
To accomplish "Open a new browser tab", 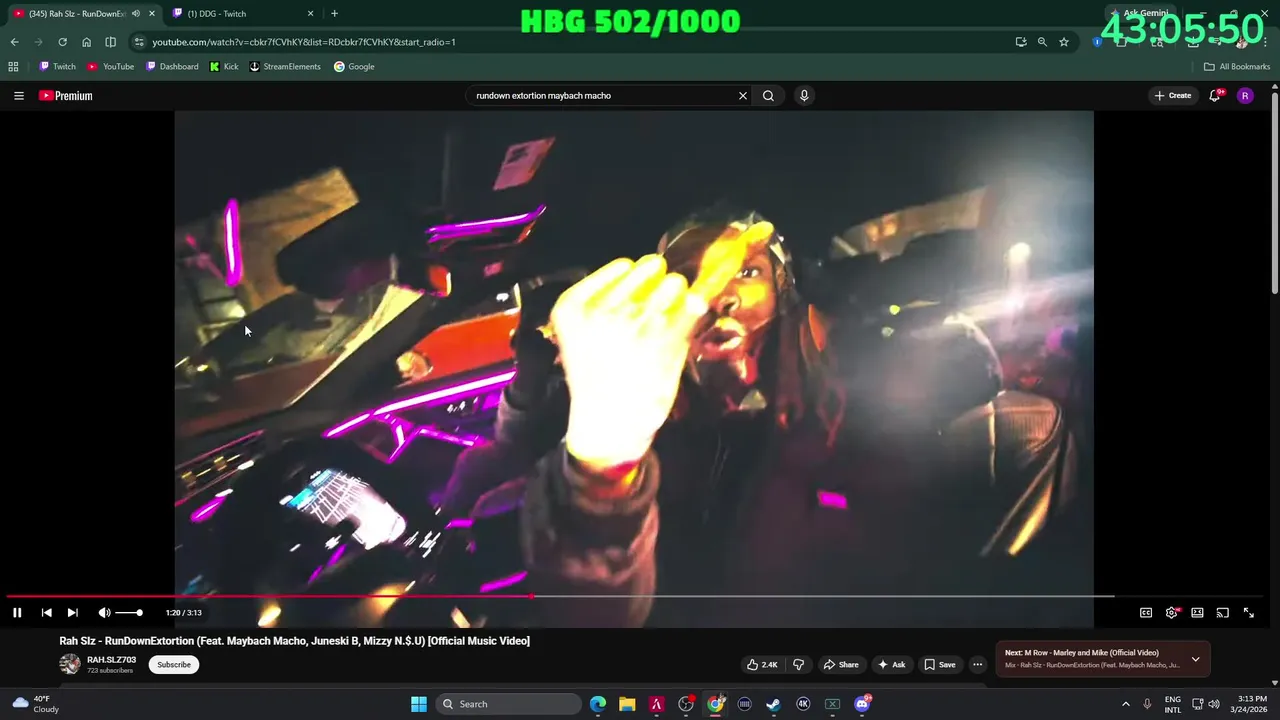I will [334, 14].
